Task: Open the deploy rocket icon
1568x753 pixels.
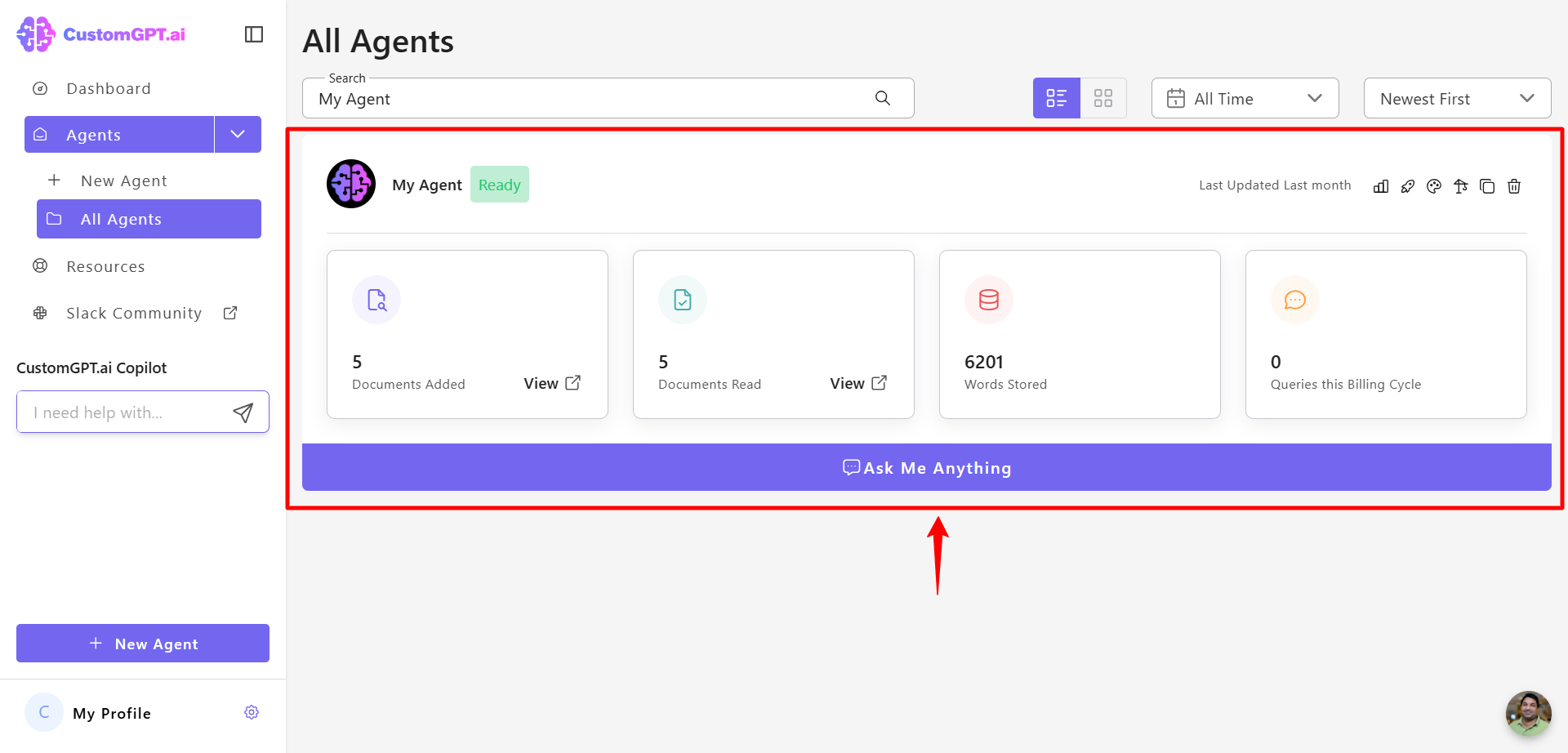Action: (x=1408, y=186)
